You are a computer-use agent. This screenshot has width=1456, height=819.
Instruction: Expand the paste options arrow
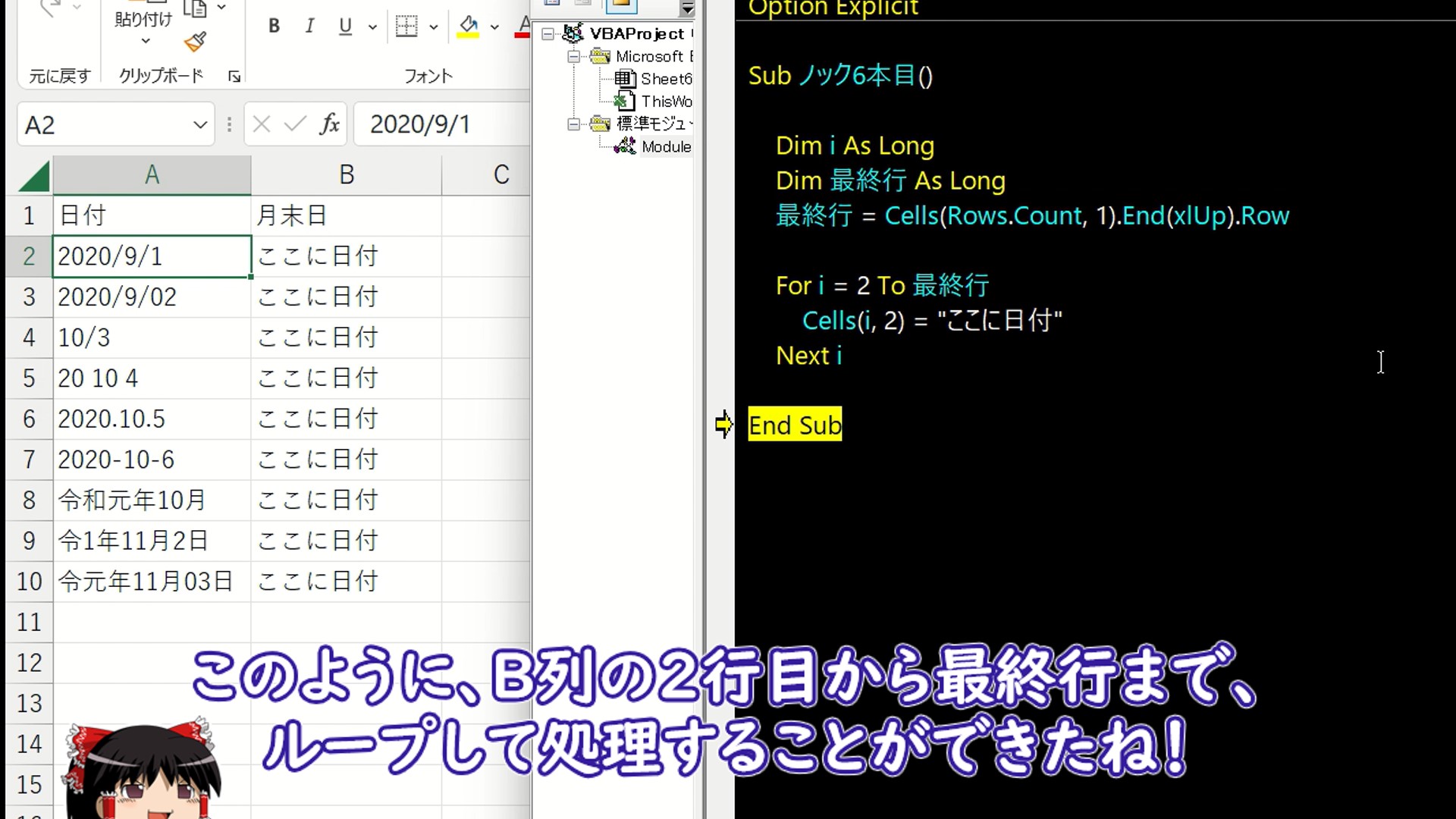[x=146, y=41]
